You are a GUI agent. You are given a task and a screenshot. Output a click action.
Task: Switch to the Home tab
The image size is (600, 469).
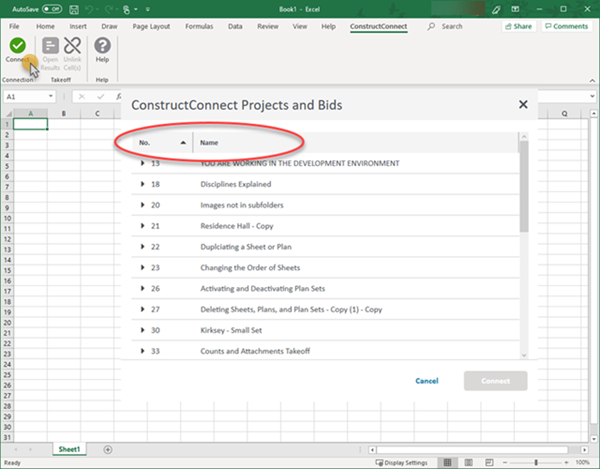coord(45,26)
